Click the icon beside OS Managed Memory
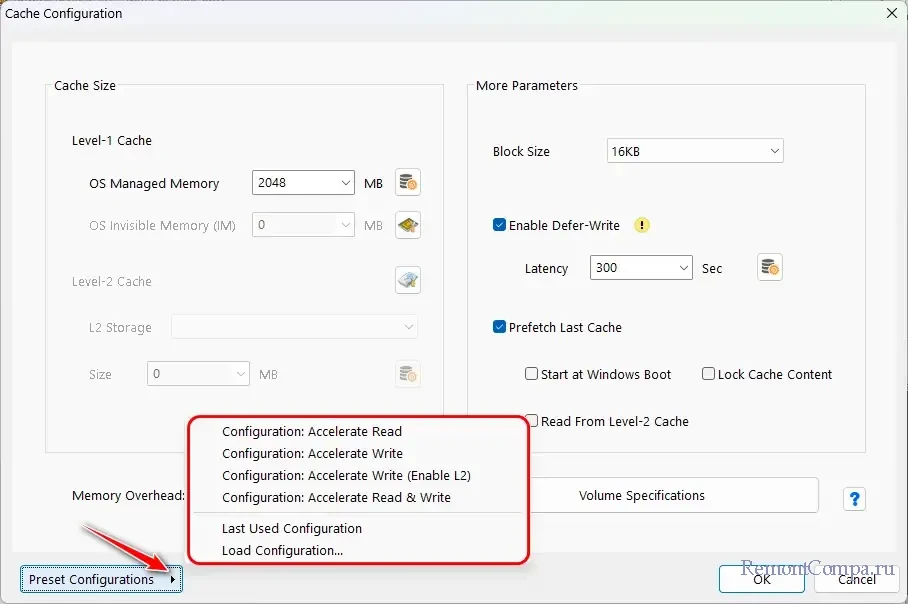 click(x=408, y=183)
